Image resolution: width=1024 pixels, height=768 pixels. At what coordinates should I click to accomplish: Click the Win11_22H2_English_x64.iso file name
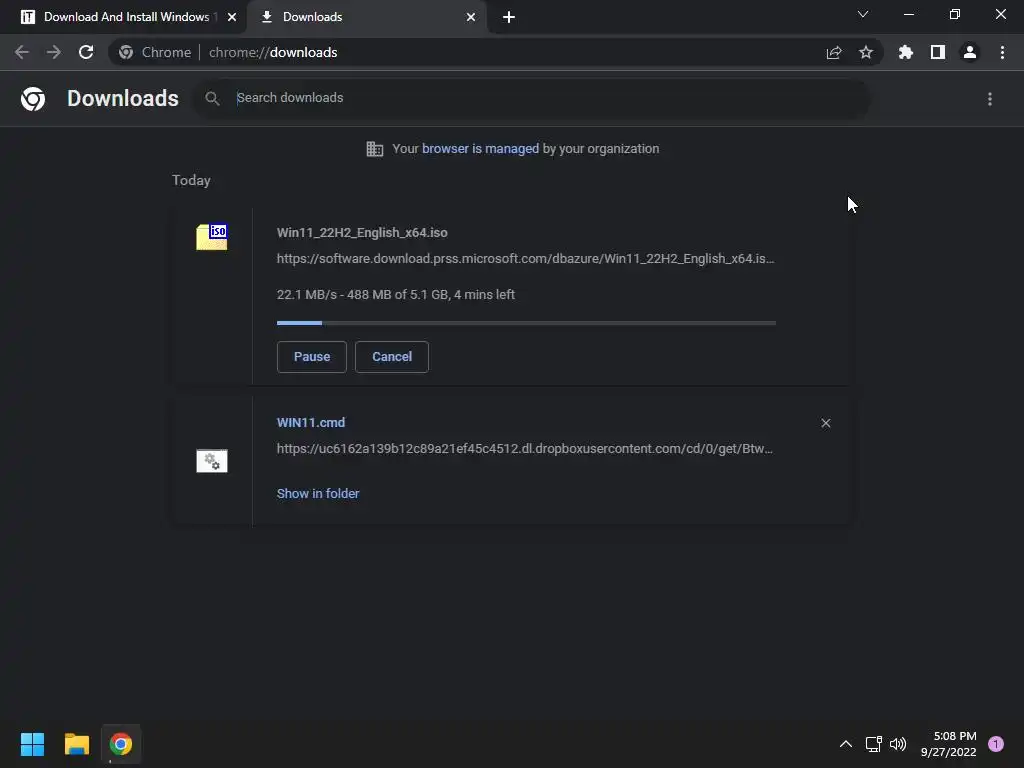coord(362,232)
